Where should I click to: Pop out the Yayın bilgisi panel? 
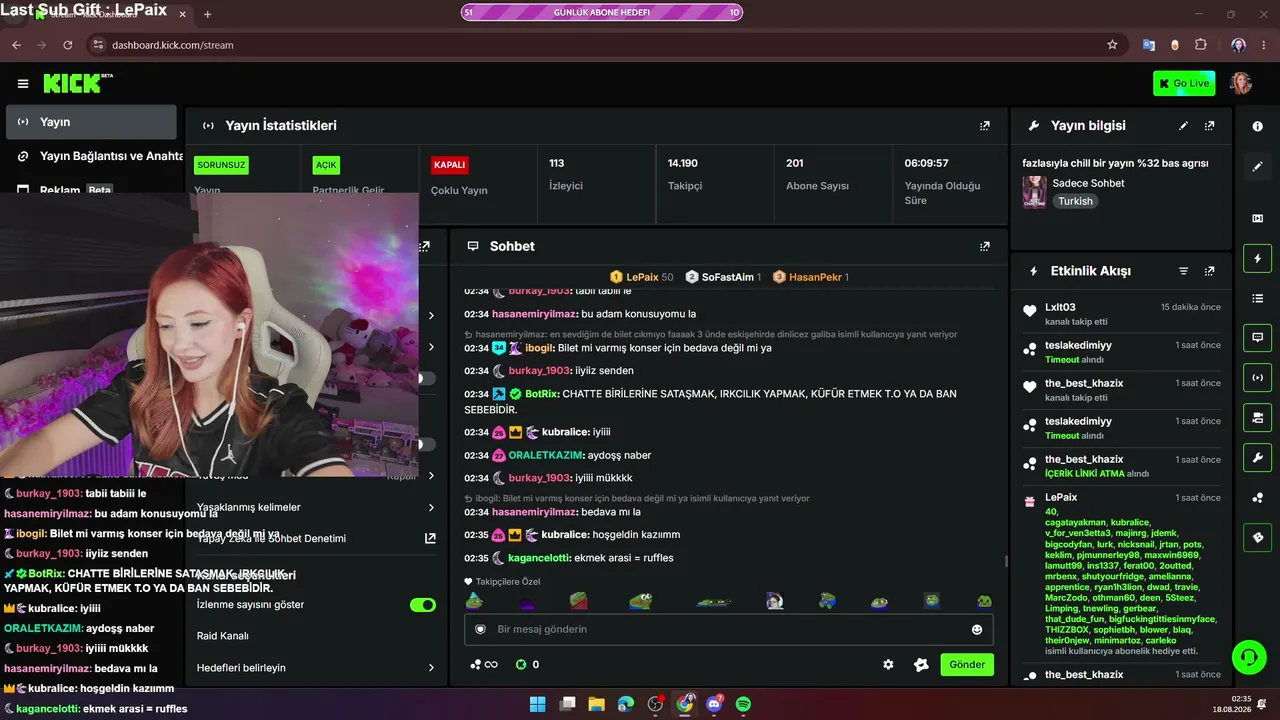point(1210,126)
